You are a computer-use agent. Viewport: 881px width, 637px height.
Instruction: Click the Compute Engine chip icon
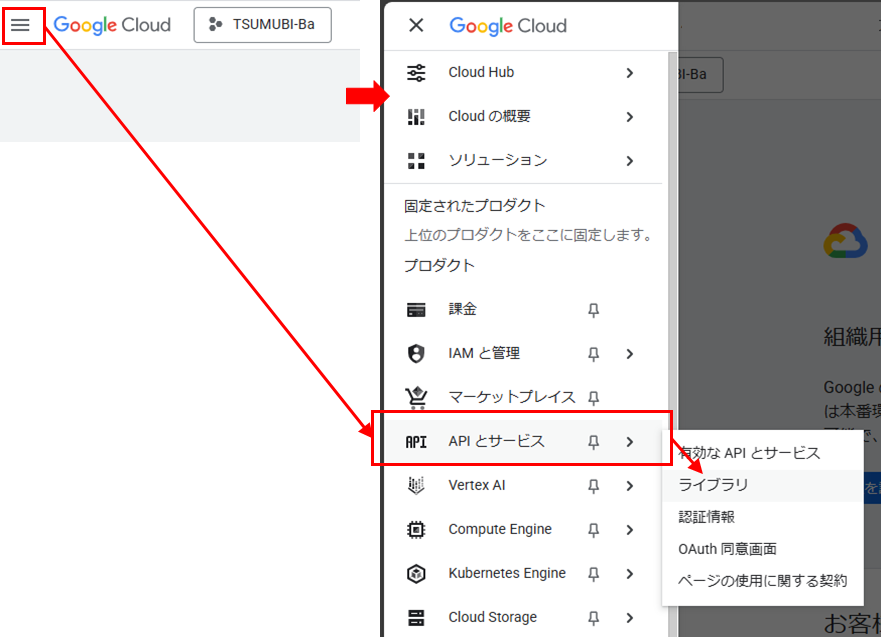(416, 530)
